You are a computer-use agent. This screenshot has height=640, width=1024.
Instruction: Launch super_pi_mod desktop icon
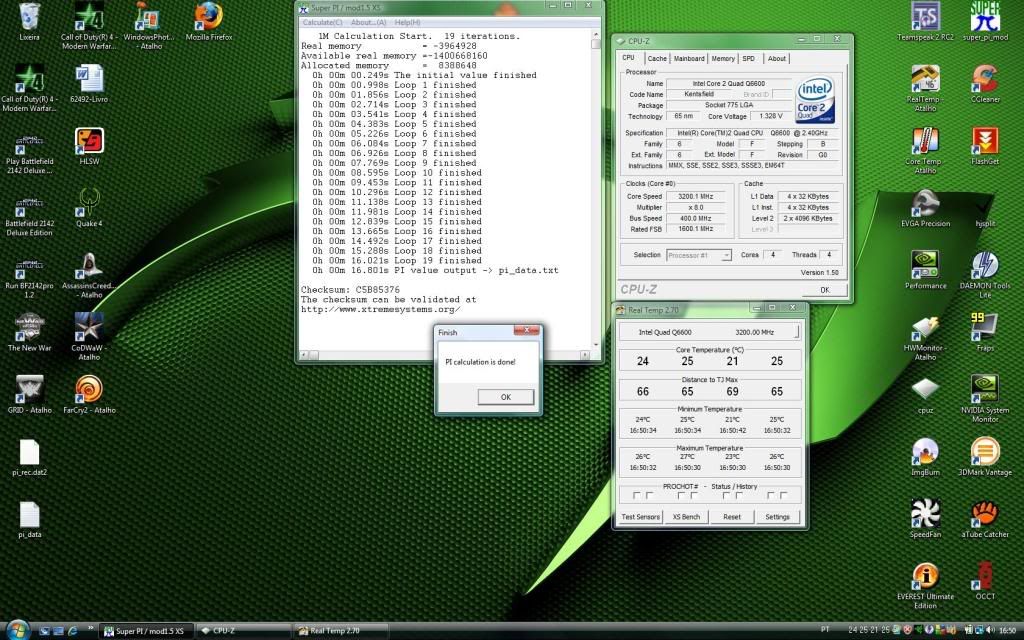point(985,18)
